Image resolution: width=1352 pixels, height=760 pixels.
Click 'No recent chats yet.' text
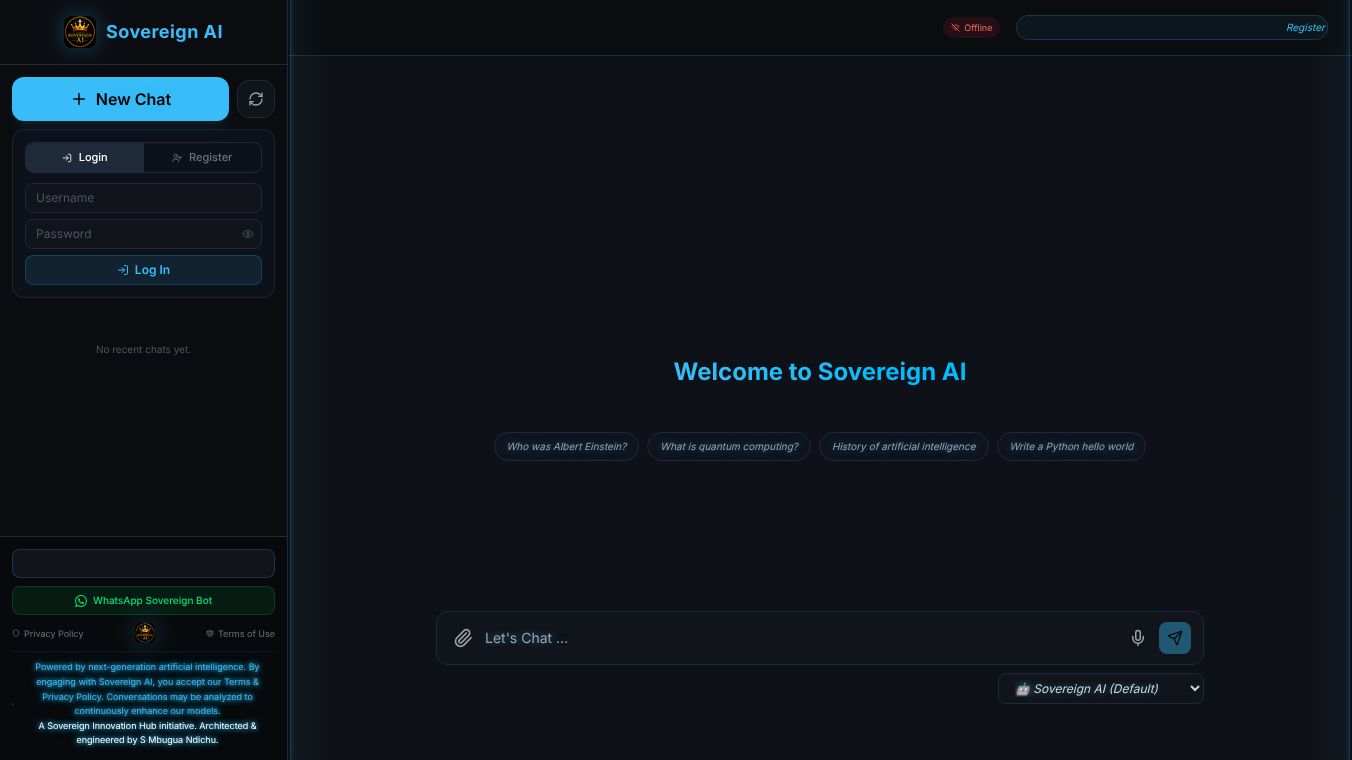coord(143,350)
